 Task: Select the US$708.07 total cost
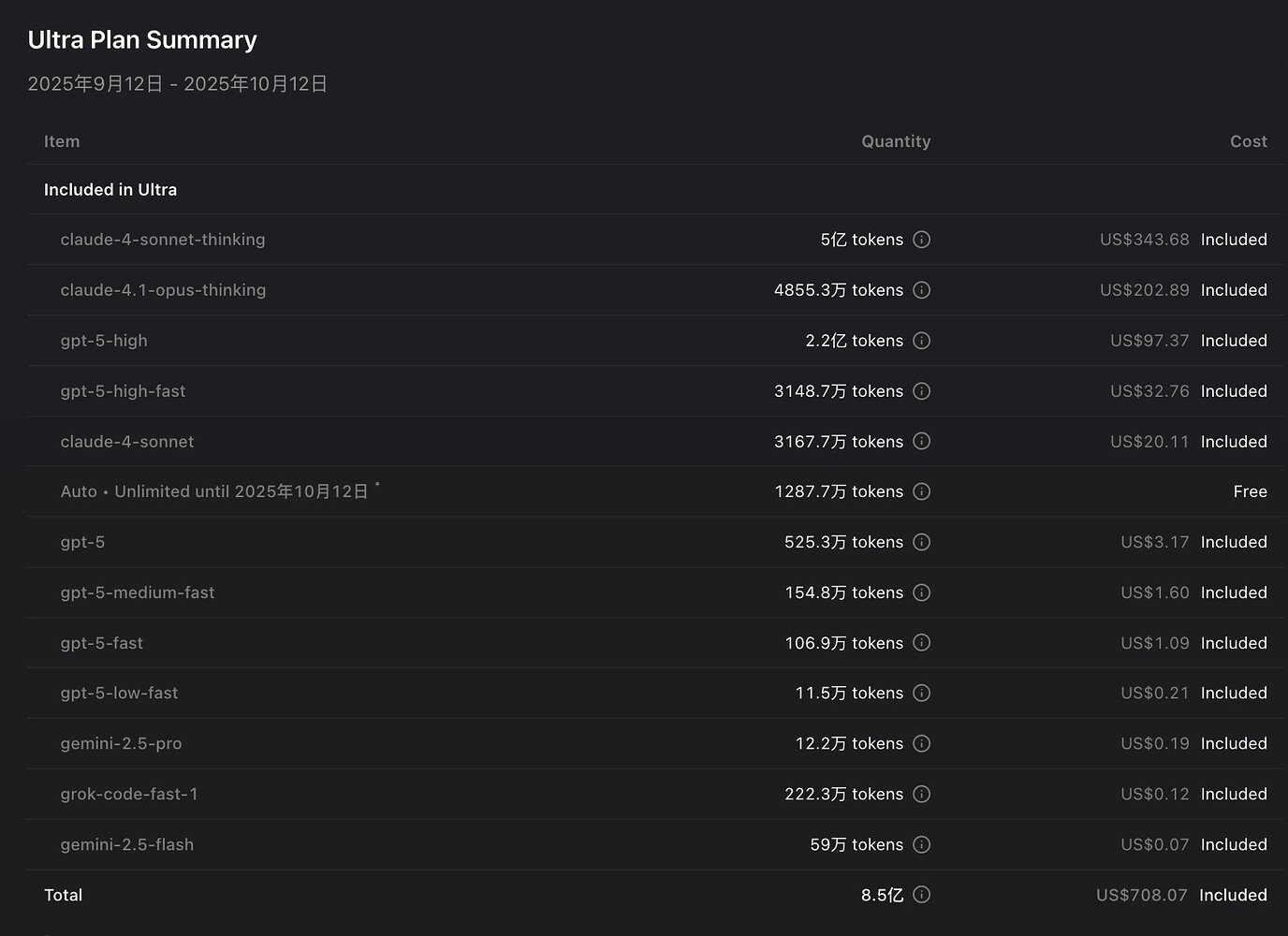click(1142, 895)
